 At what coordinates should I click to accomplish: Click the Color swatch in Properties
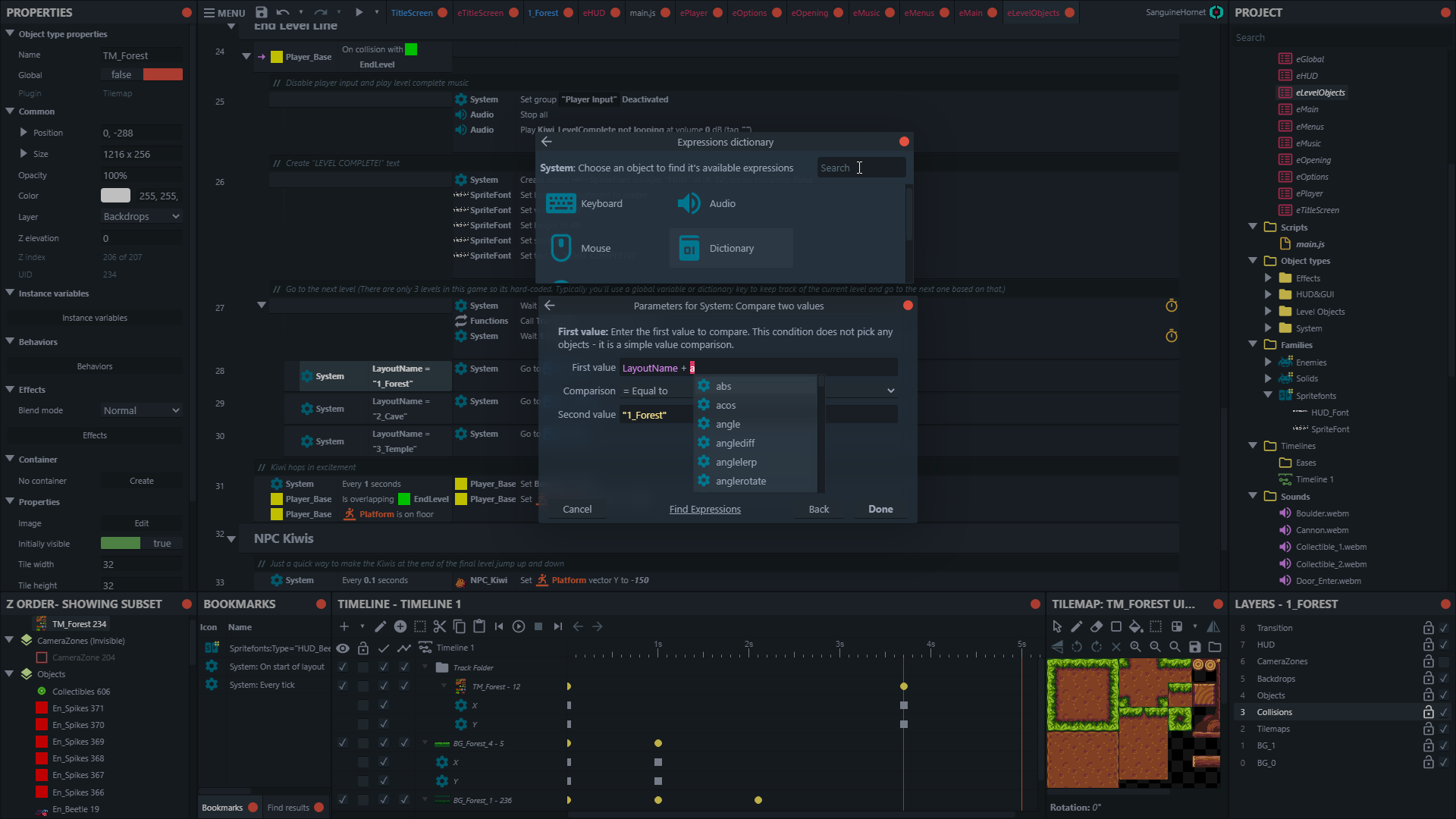pyautogui.click(x=115, y=196)
